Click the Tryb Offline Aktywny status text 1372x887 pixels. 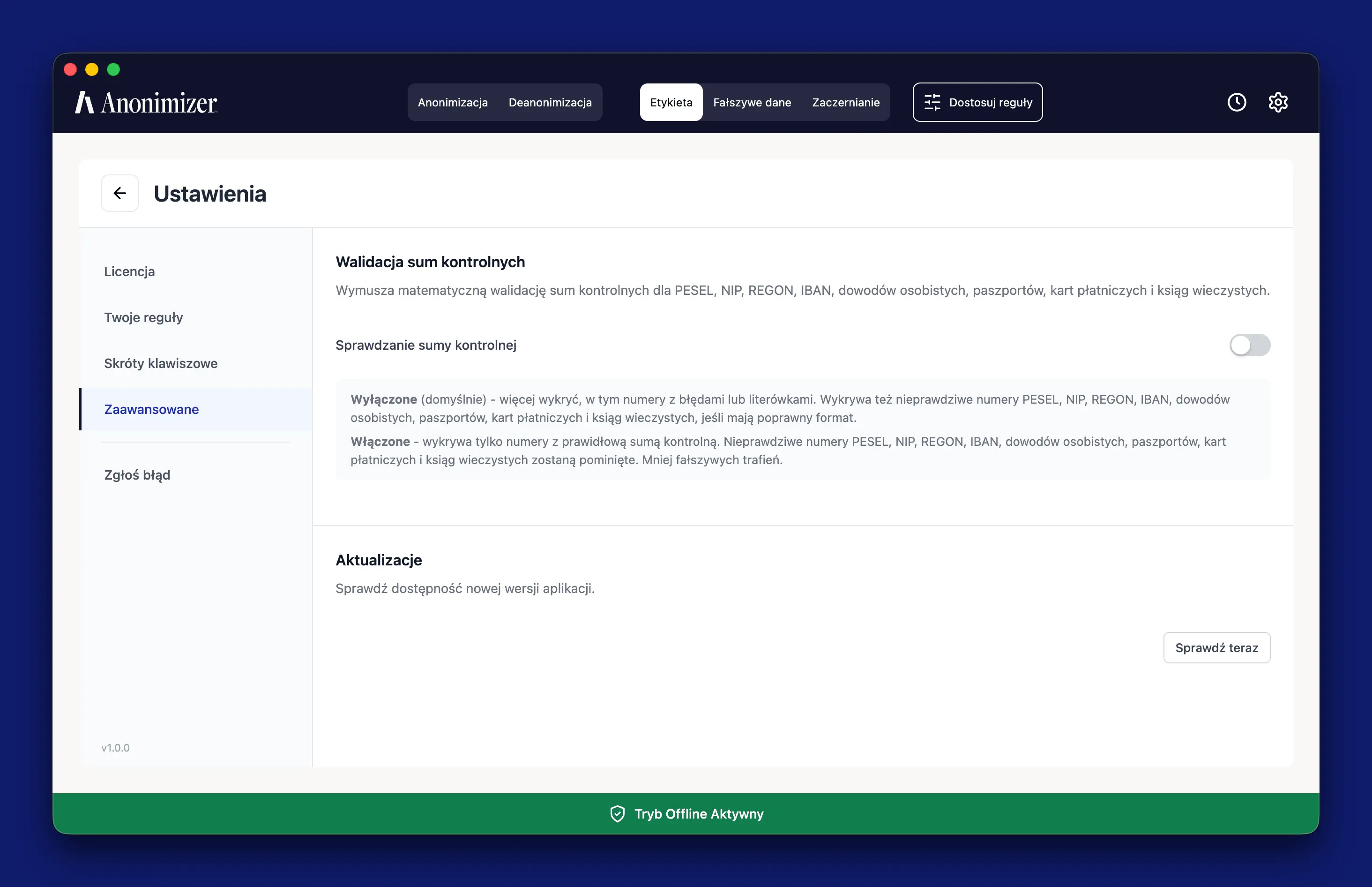click(699, 813)
